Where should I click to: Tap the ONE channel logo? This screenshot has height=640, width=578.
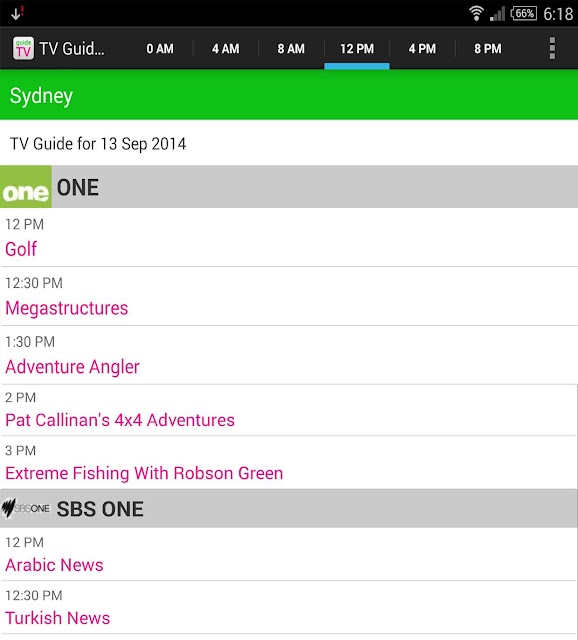pyautogui.click(x=26, y=187)
